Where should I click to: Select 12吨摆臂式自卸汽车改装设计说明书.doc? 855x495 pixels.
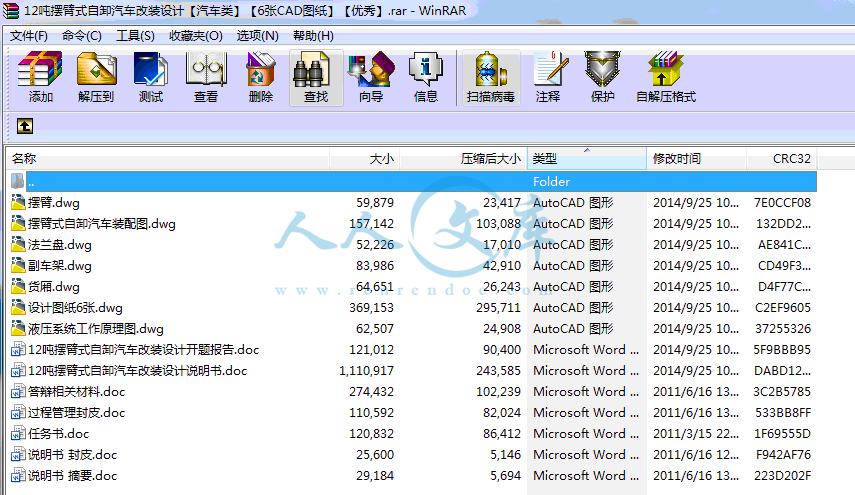137,371
